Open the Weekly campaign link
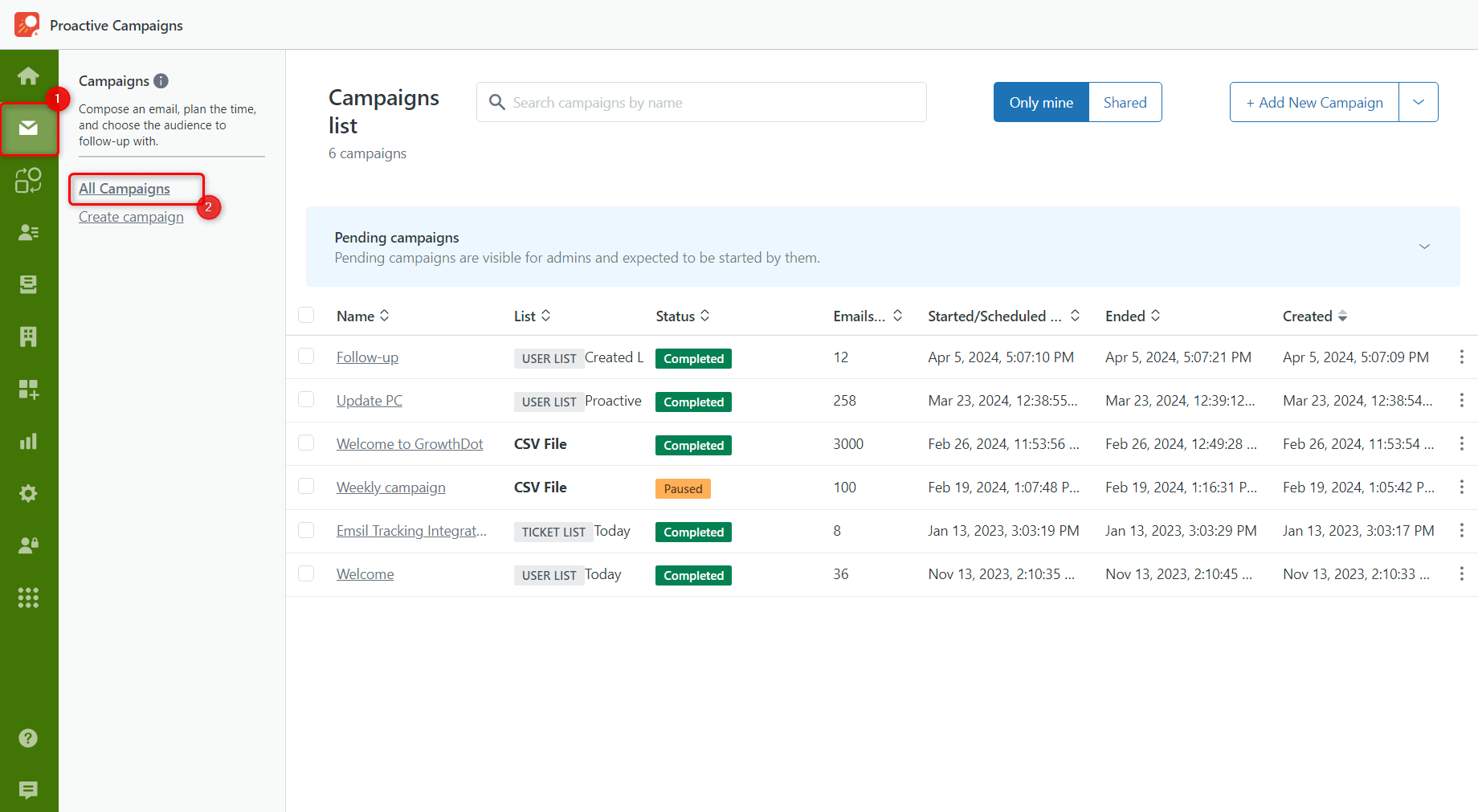 click(x=390, y=488)
